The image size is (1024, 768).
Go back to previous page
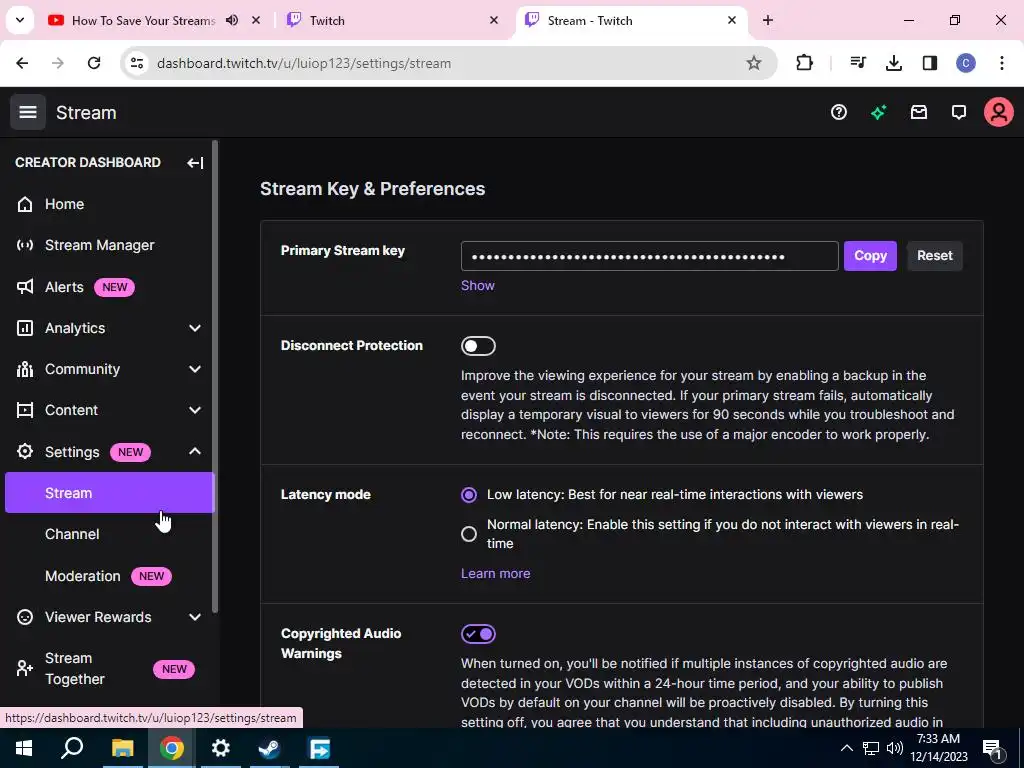(x=22, y=63)
